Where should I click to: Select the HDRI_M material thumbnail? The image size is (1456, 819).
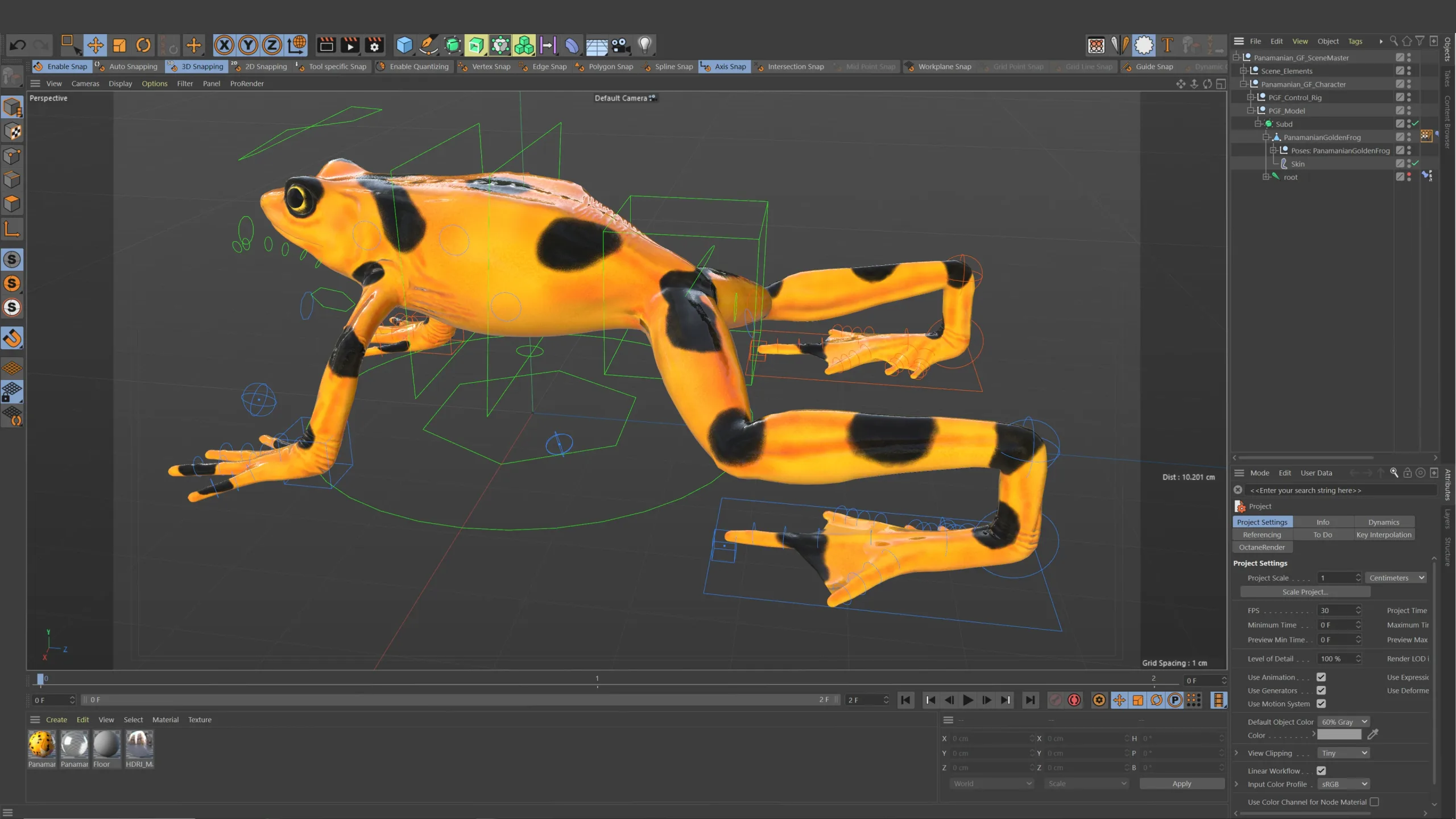[x=139, y=744]
